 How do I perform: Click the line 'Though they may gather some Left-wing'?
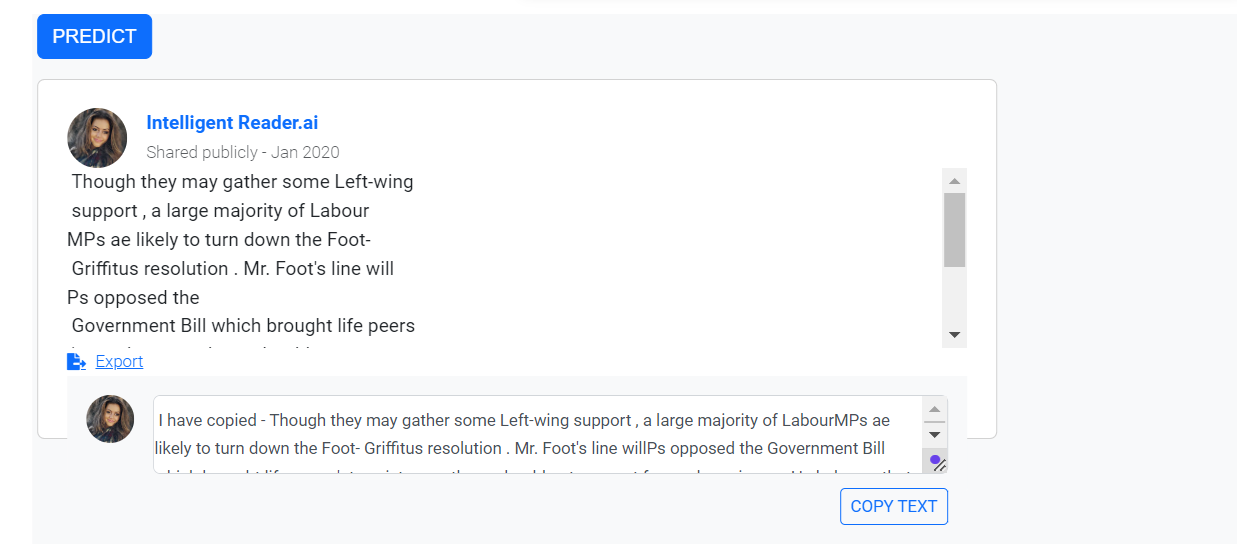pyautogui.click(x=242, y=182)
